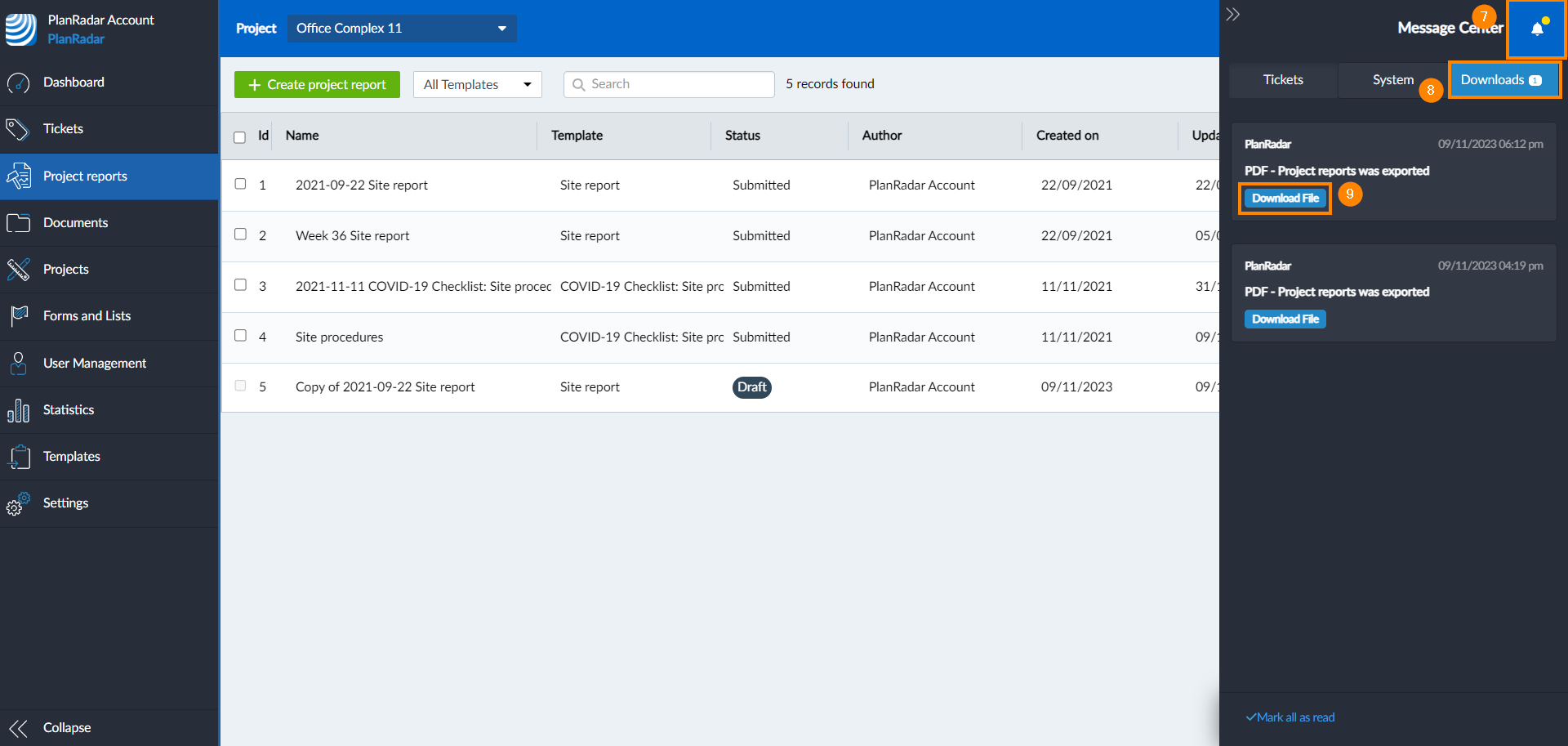Open Tickets via the tag icon
Viewport: 1568px width, 746px height.
click(18, 129)
